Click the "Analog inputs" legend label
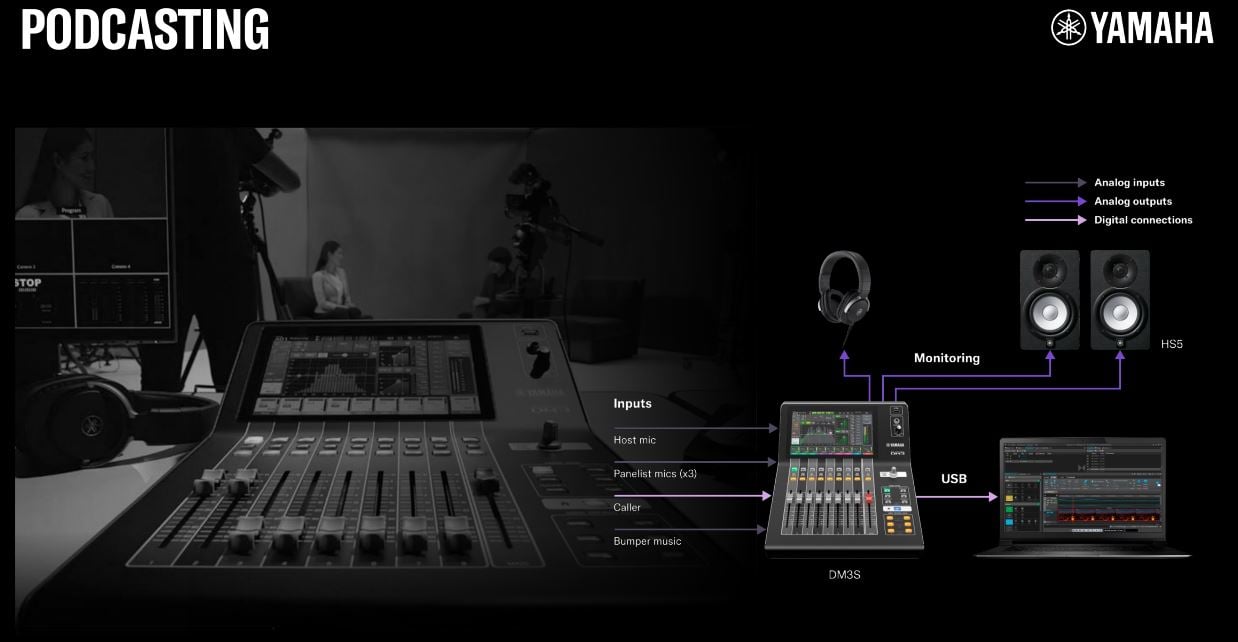Image resolution: width=1238 pixels, height=642 pixels. coord(1129,183)
